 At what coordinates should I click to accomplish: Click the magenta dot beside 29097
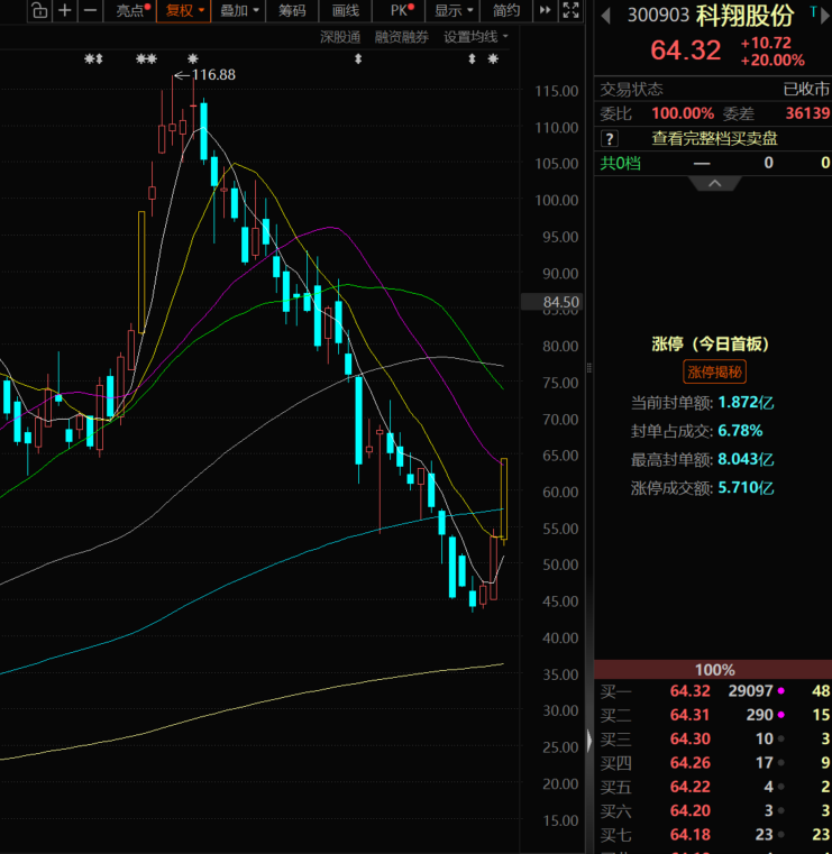(x=781, y=691)
